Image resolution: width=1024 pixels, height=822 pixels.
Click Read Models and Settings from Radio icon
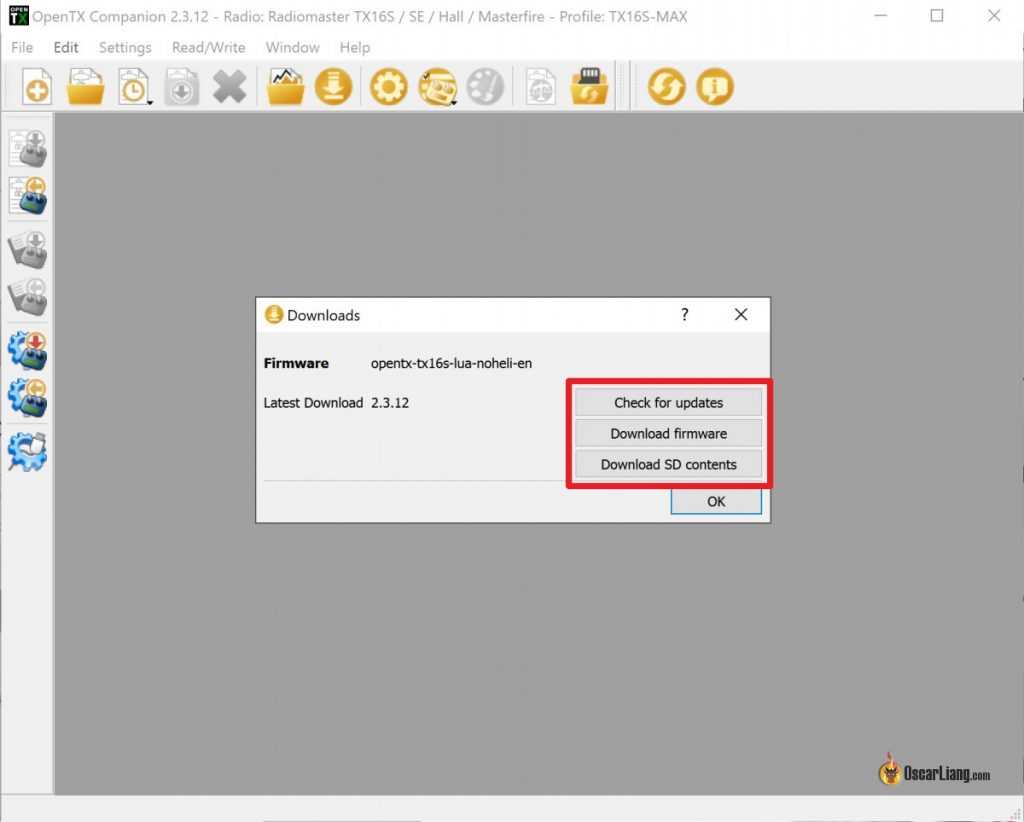pyautogui.click(x=28, y=197)
